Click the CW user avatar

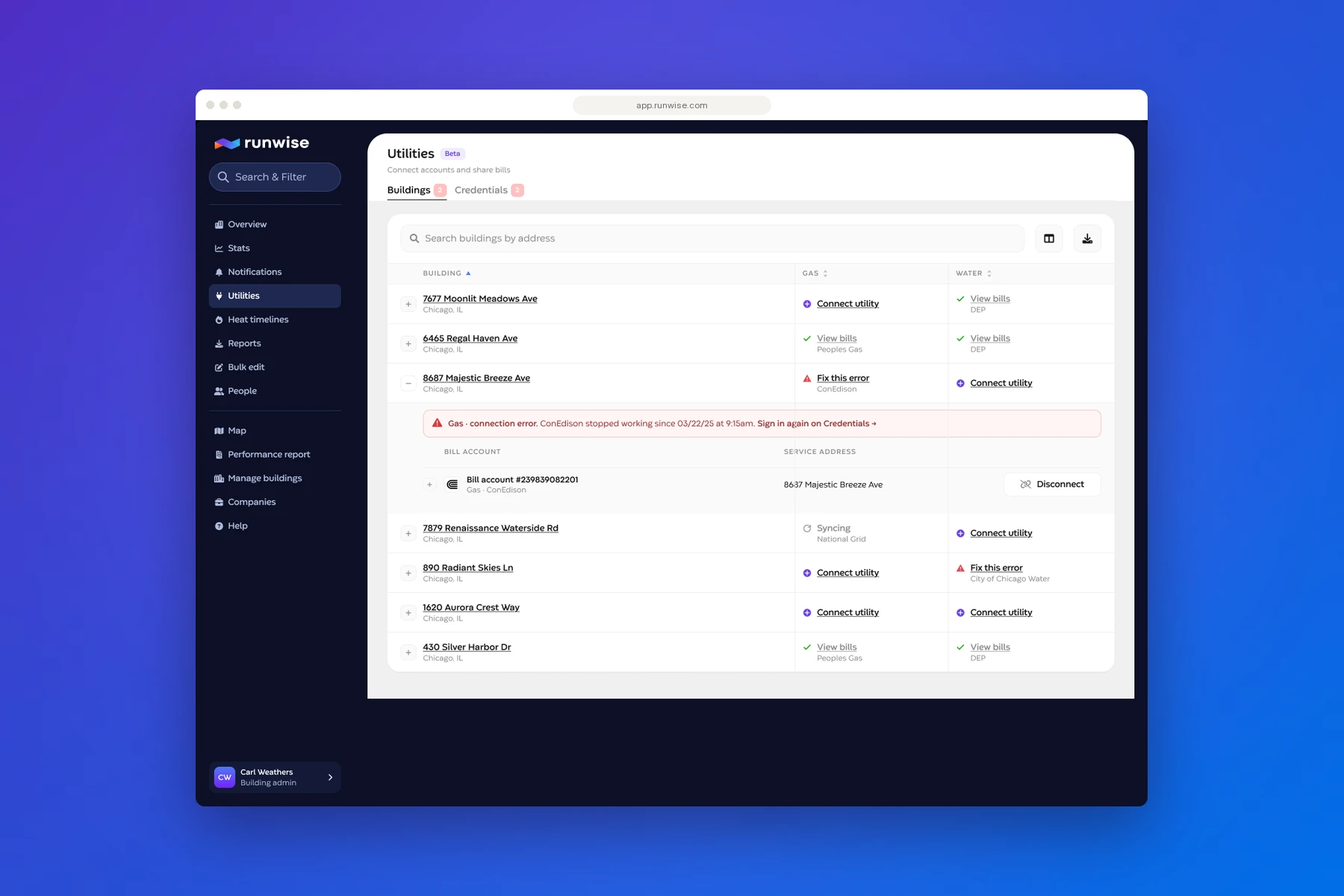225,777
